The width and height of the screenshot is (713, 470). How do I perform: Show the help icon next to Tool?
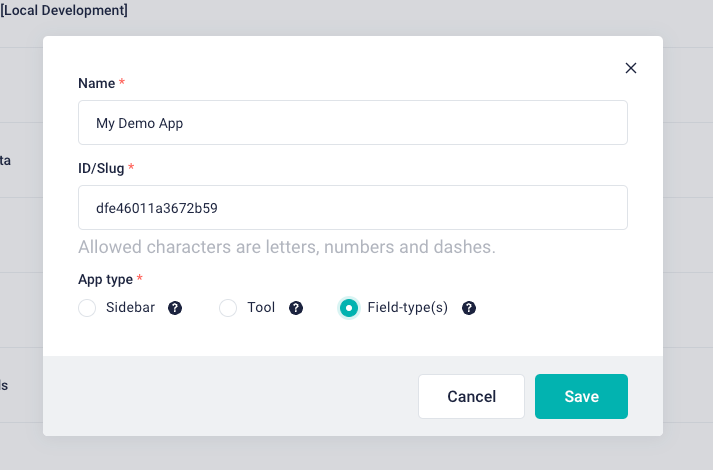[296, 308]
